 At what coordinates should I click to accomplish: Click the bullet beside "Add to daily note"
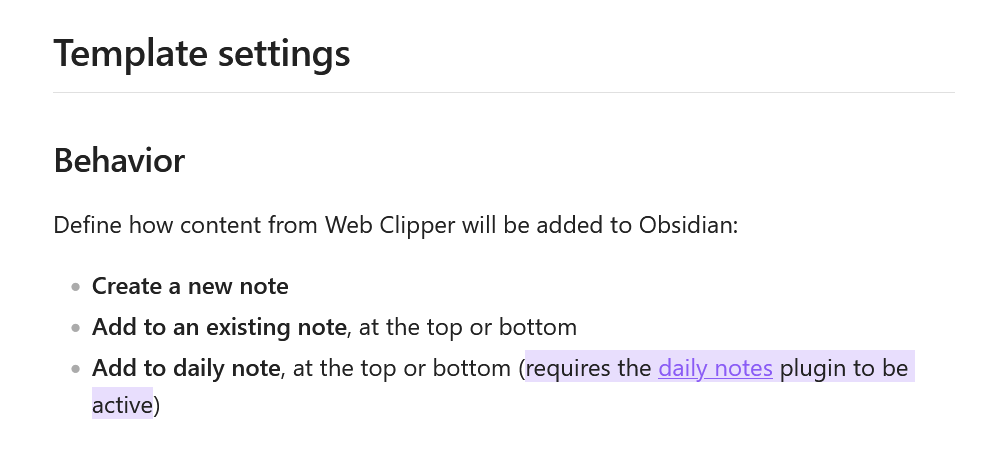[x=76, y=369]
